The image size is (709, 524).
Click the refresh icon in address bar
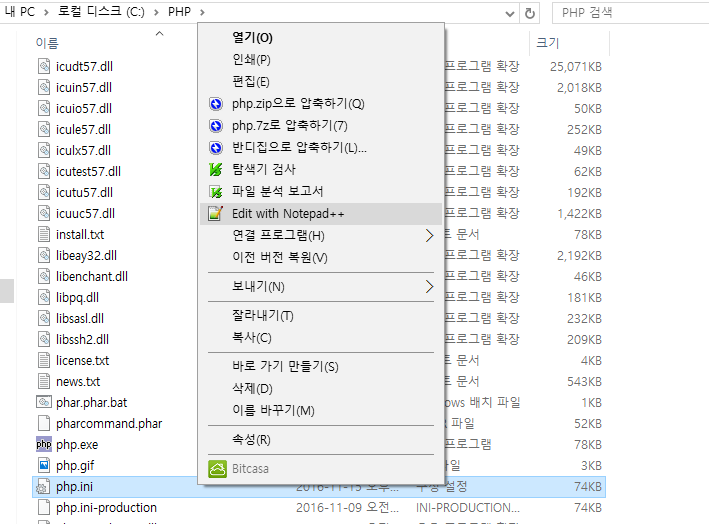click(x=529, y=14)
